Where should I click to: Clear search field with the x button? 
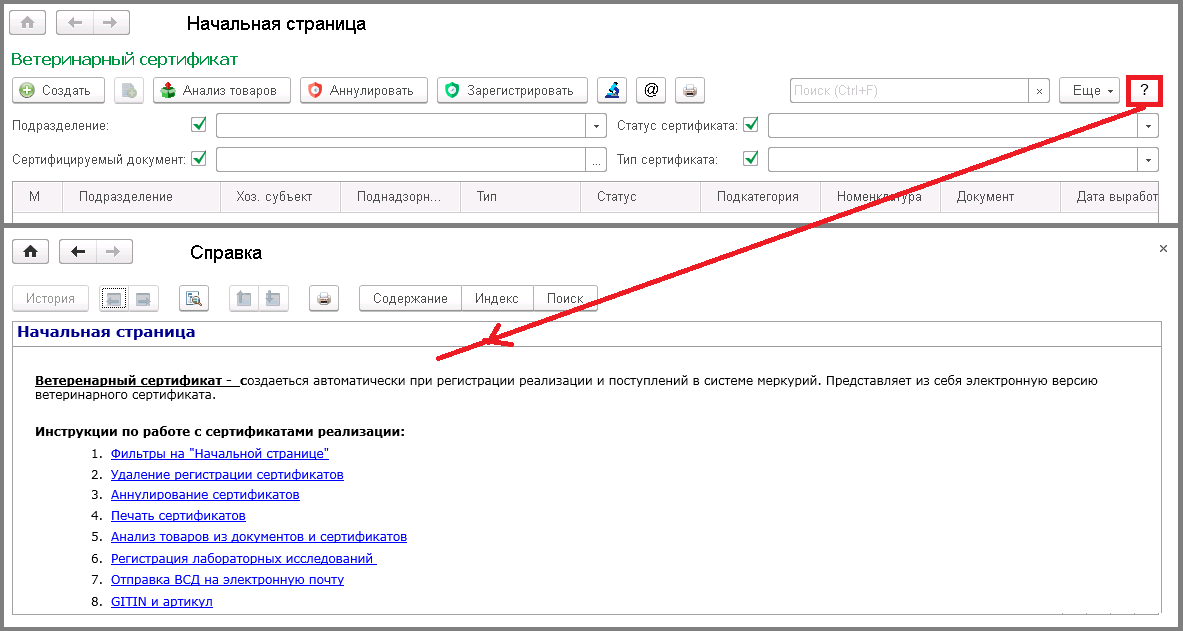pos(1039,91)
